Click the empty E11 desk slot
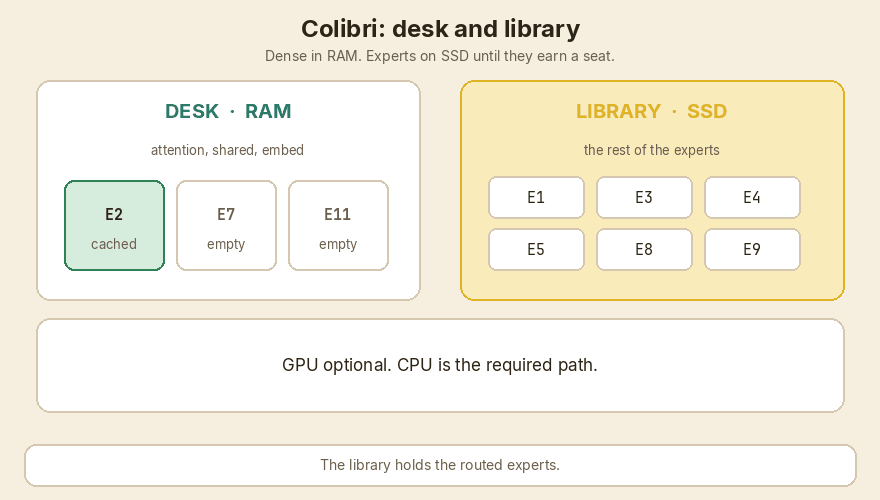This screenshot has height=500, width=880. pos(338,226)
